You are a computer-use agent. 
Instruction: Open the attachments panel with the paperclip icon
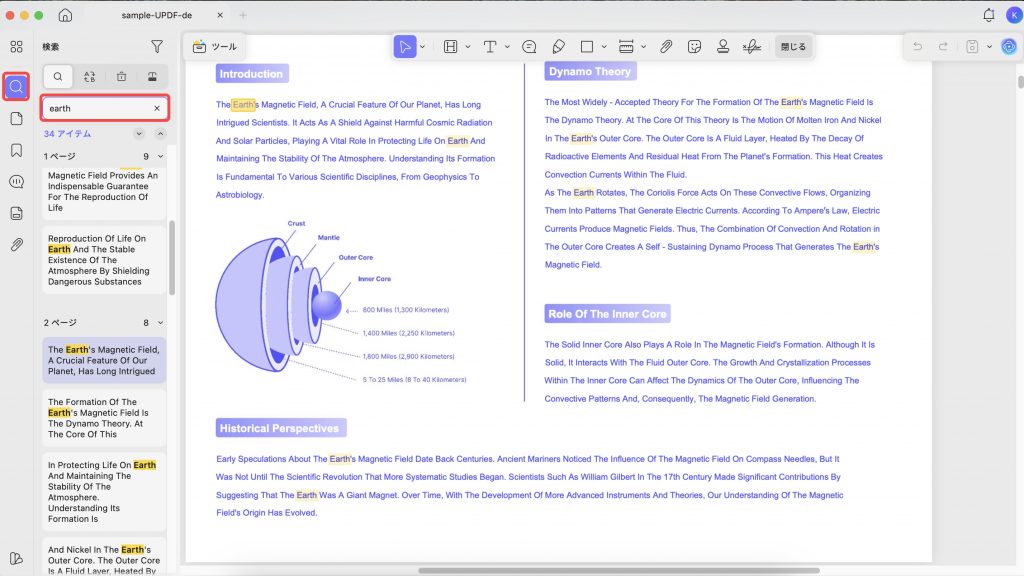[x=16, y=245]
